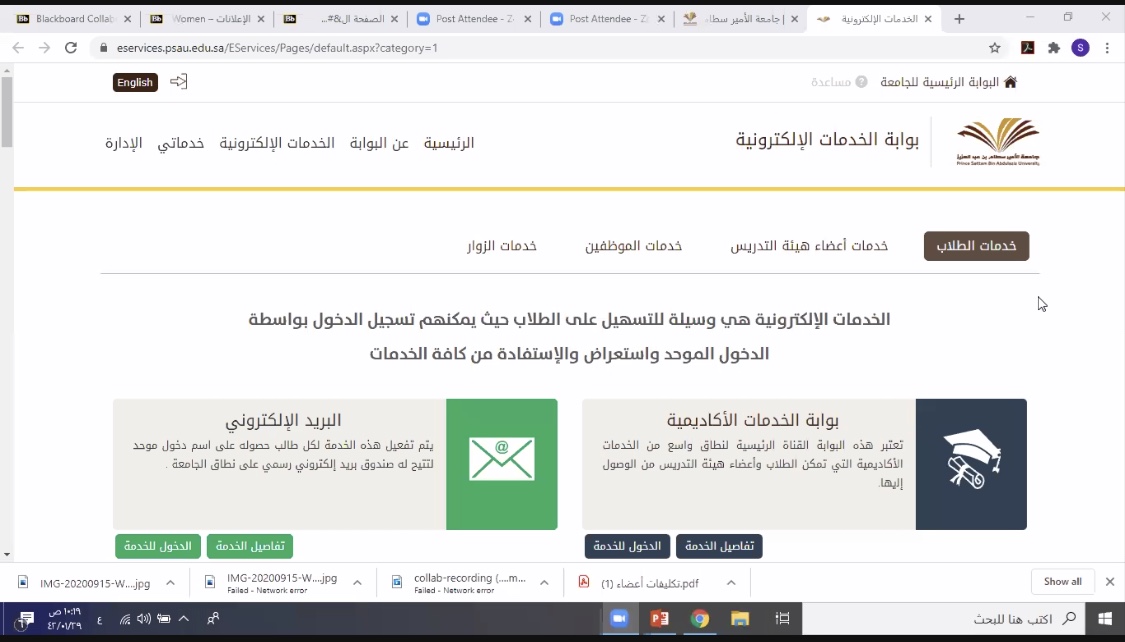The height and width of the screenshot is (642, 1125).
Task: Open the Extensions puzzle icon
Action: tap(1053, 48)
